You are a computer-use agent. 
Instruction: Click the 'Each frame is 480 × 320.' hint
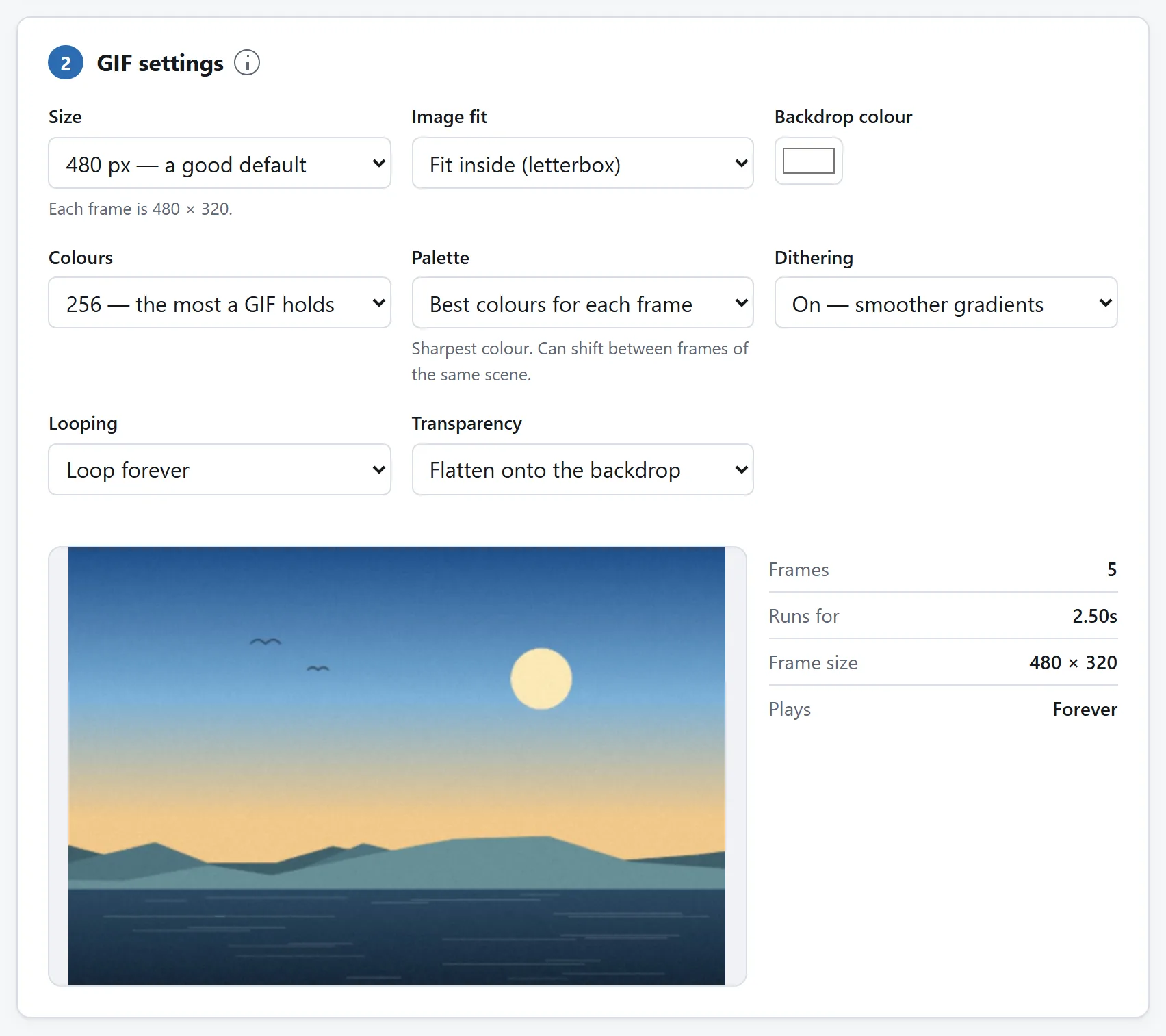pyautogui.click(x=140, y=209)
